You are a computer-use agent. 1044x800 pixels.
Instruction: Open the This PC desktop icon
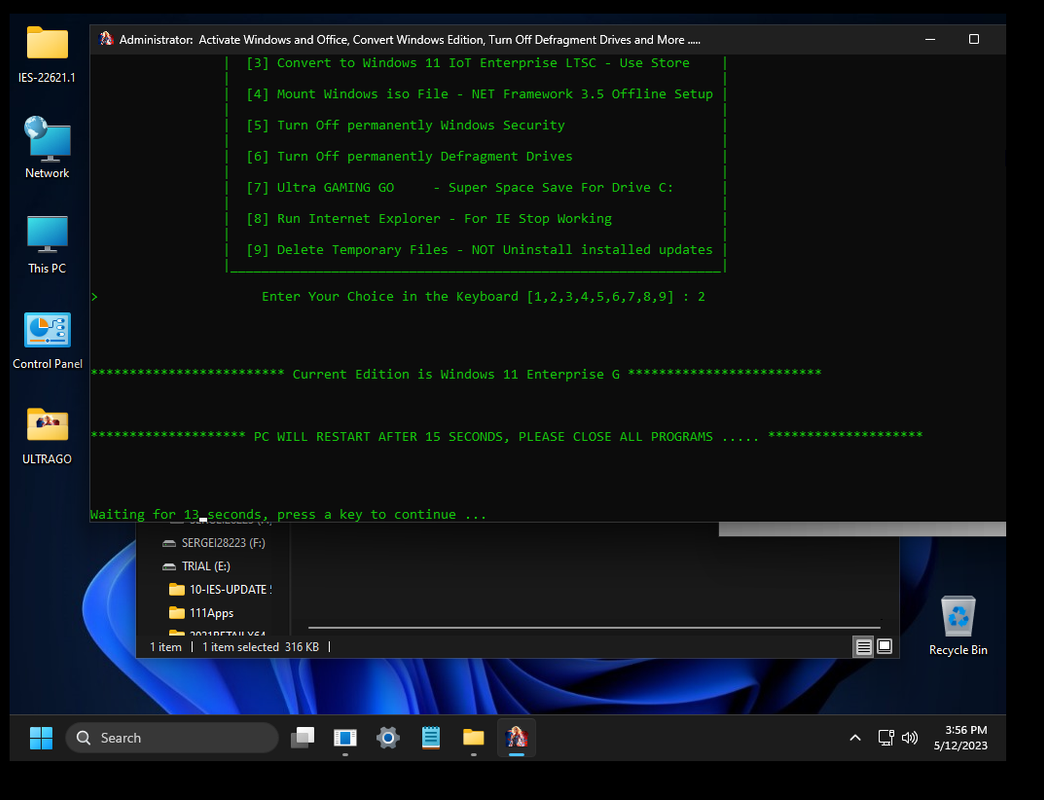pos(47,244)
